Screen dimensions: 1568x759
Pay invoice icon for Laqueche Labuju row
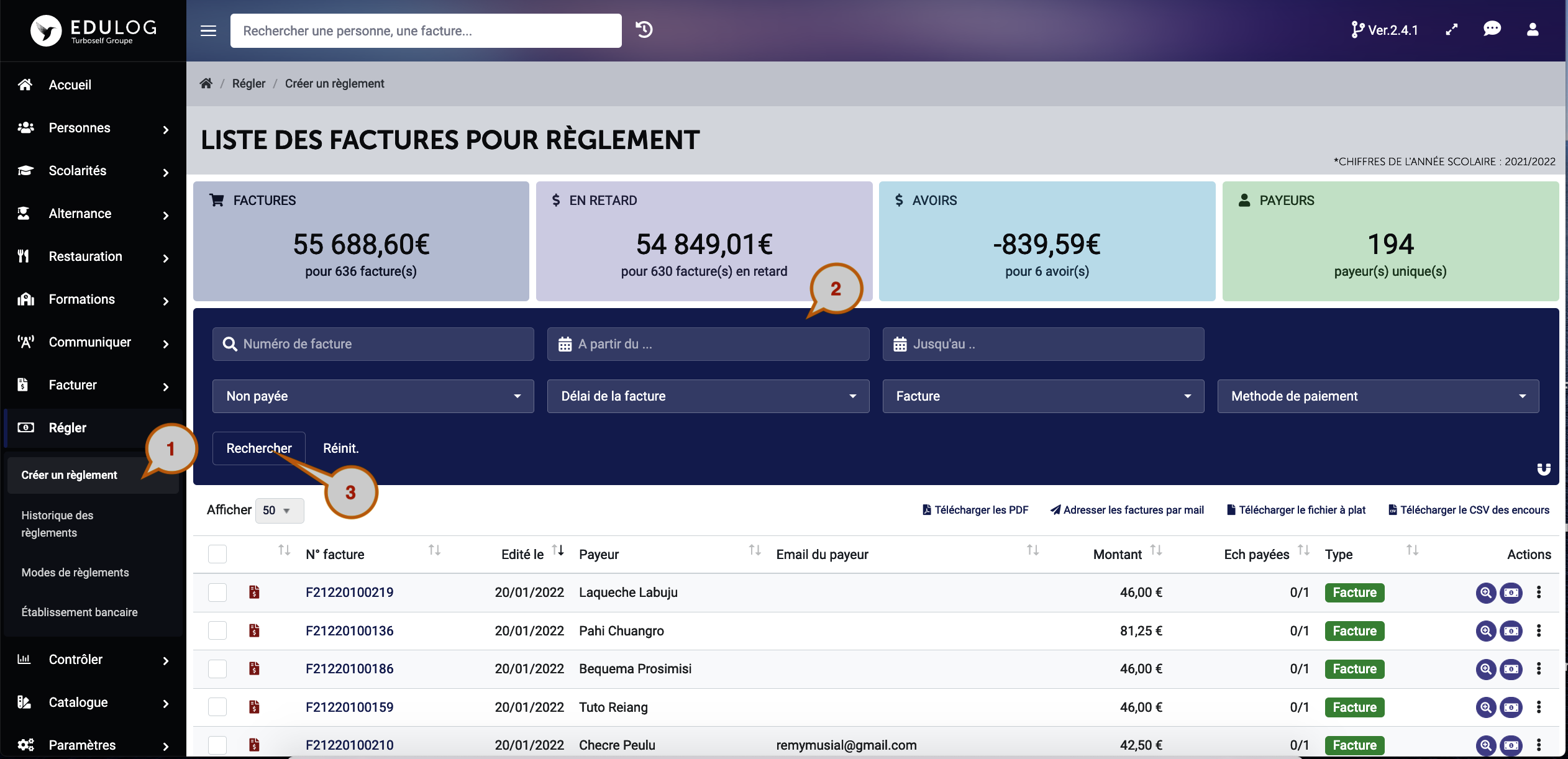pos(1511,593)
